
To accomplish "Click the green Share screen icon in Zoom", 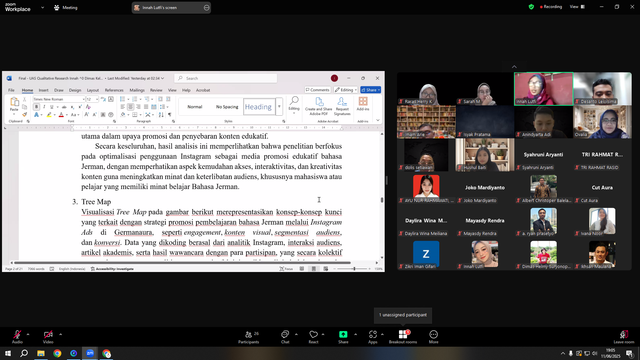I will (343, 334).
